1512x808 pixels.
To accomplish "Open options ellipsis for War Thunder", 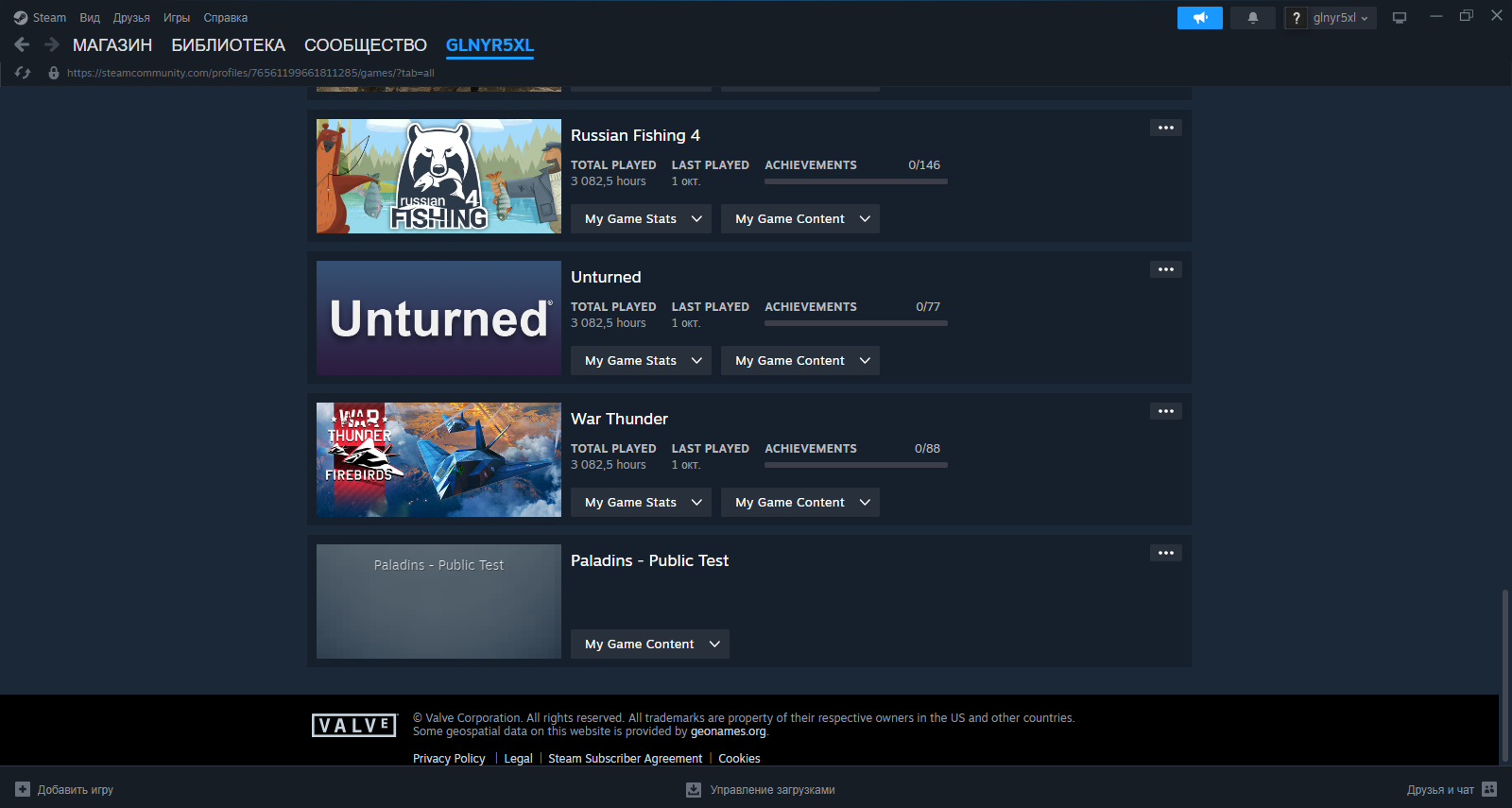I will point(1166,411).
